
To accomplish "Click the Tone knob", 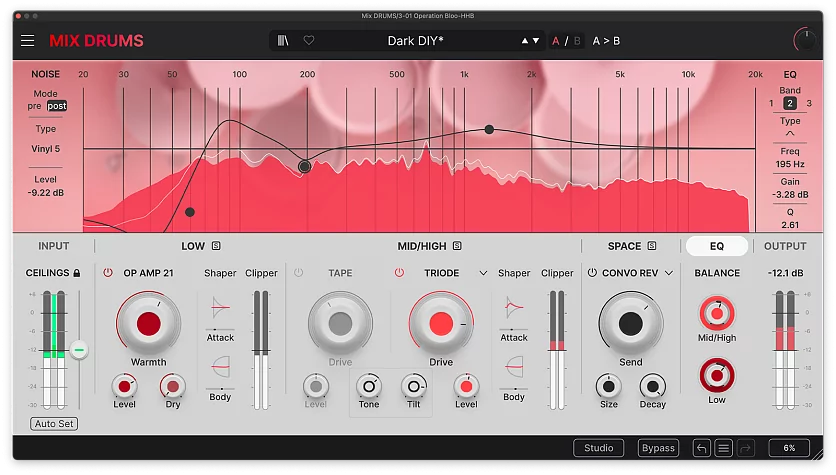I will pyautogui.click(x=368, y=386).
